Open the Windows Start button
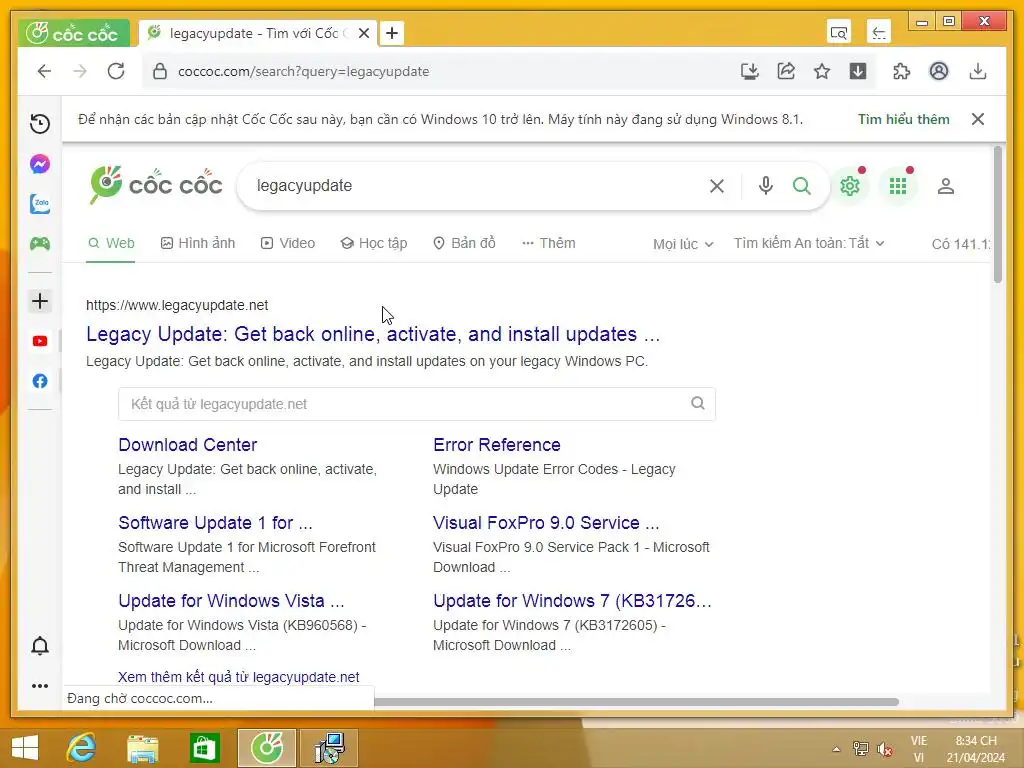The width and height of the screenshot is (1024, 768). [x=25, y=748]
